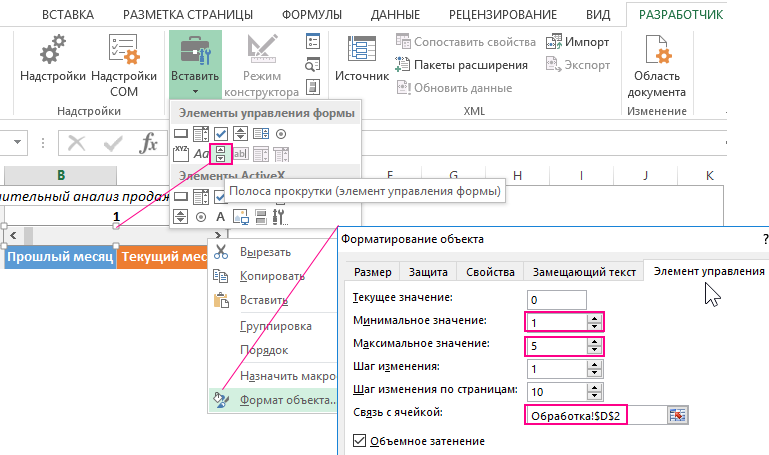Screen dimensions: 769x455
Task: Increase Максимальное значение with up arrow
Action: [x=594, y=342]
